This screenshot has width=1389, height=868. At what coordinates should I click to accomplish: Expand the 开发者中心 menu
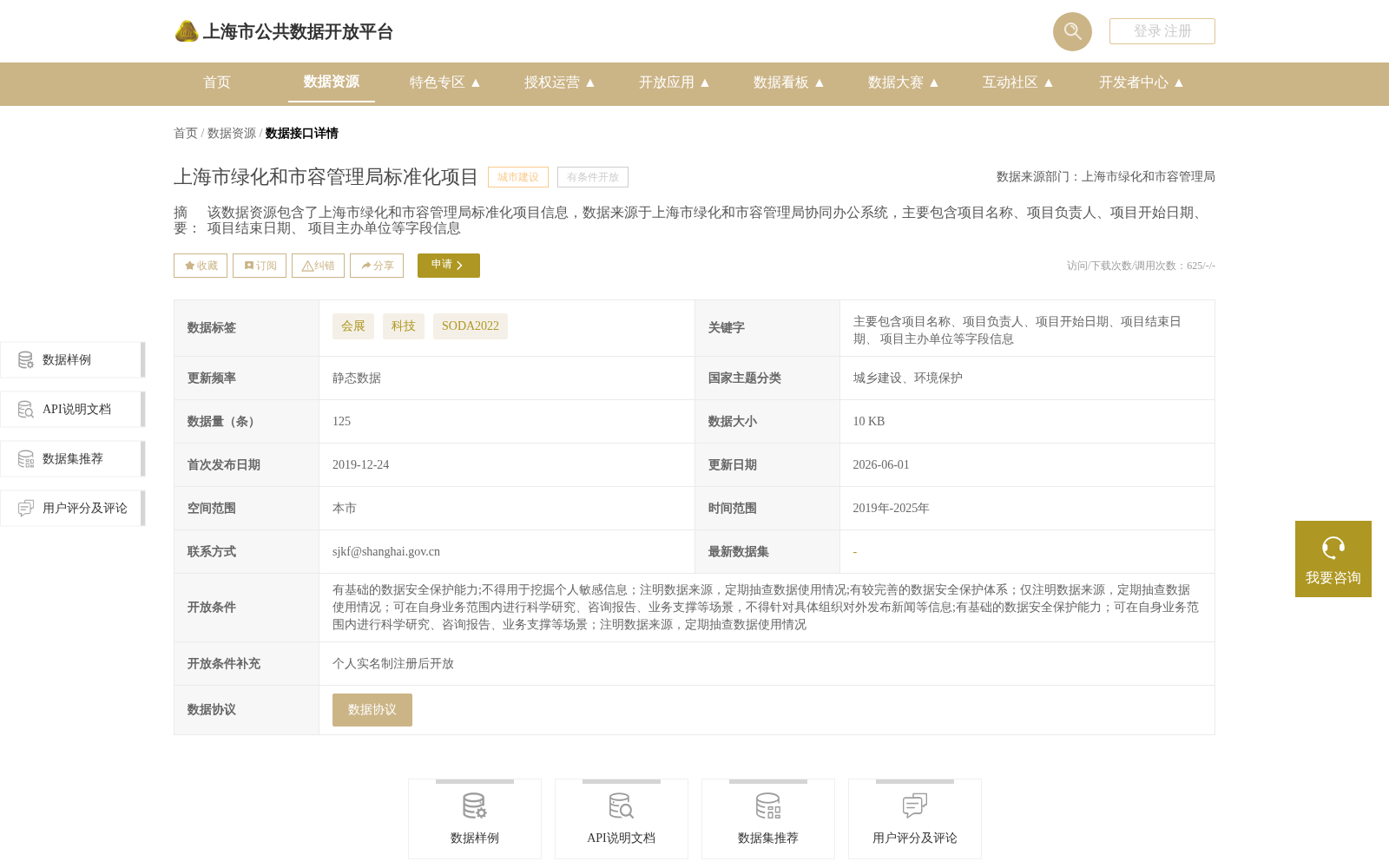pos(1142,82)
